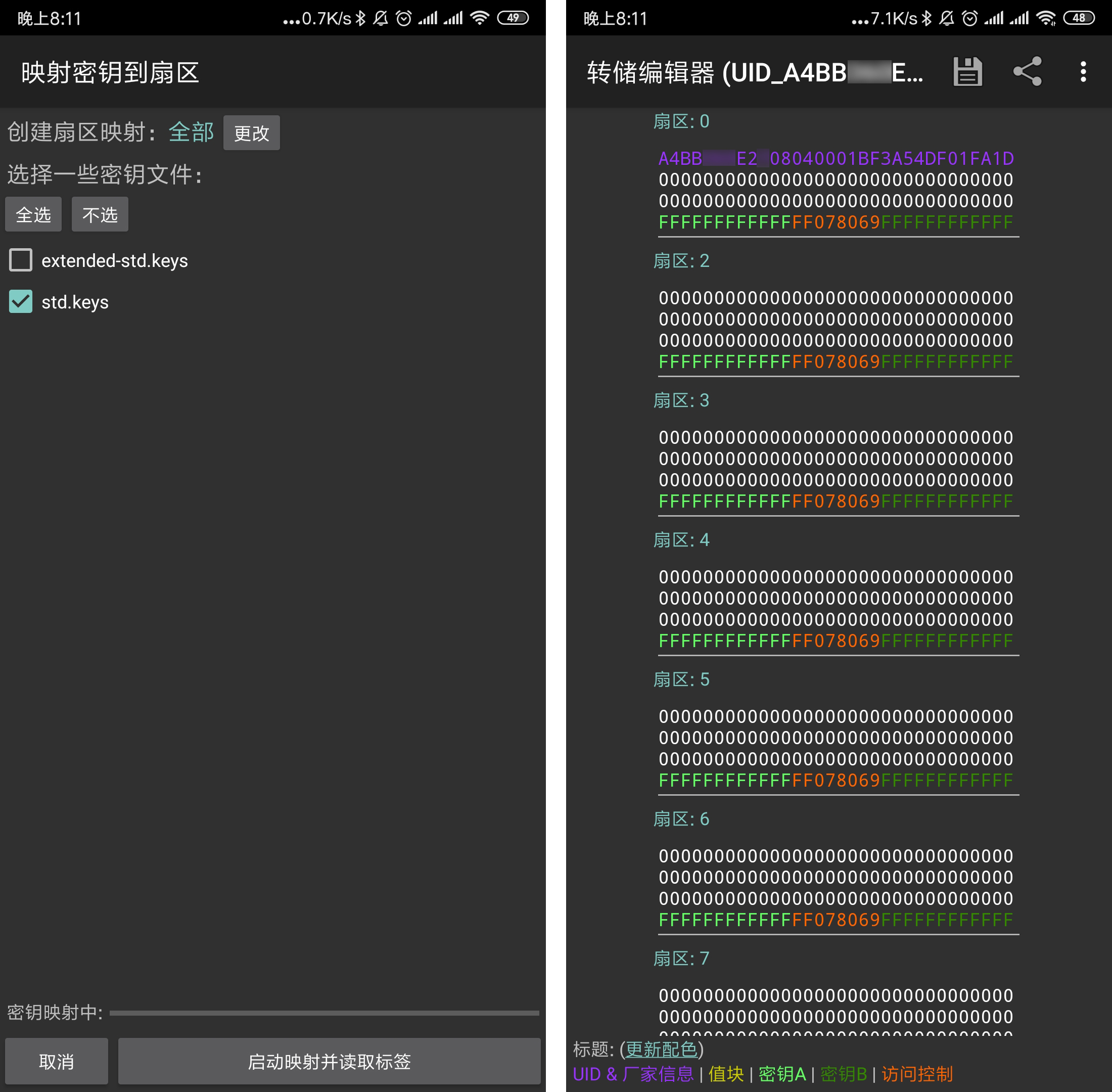Open the 更新配色 color update link

pyautogui.click(x=661, y=1050)
